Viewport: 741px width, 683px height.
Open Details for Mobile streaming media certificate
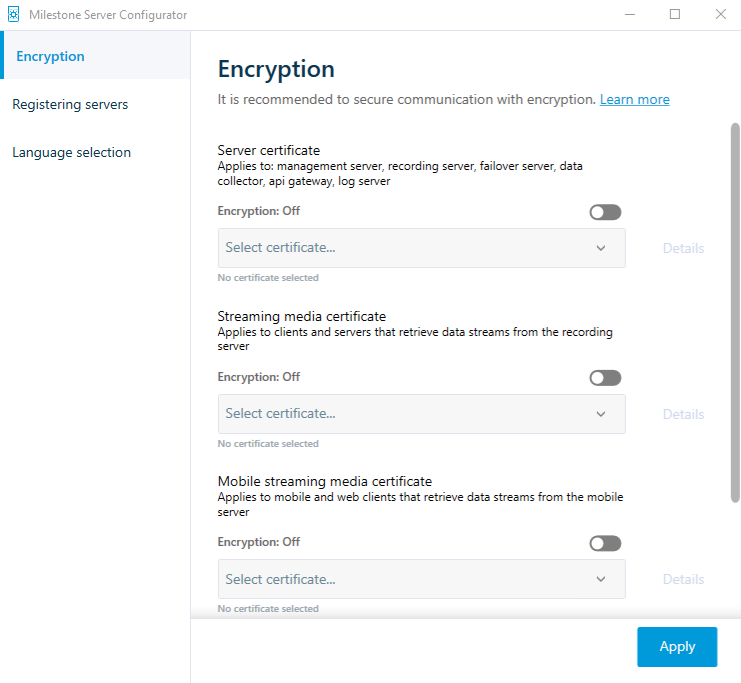[x=683, y=579]
